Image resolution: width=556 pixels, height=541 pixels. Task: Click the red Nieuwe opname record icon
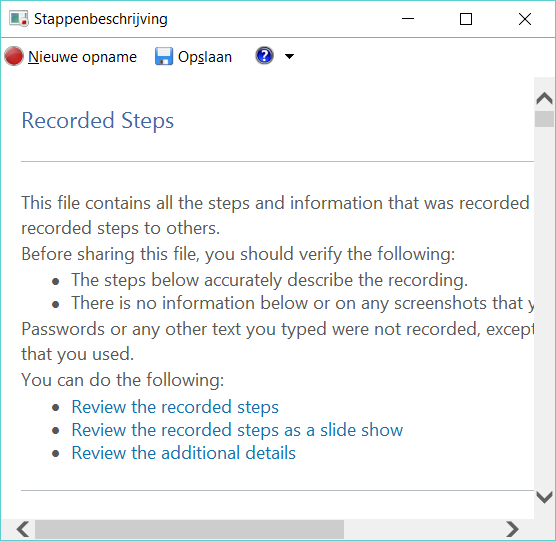coord(14,56)
